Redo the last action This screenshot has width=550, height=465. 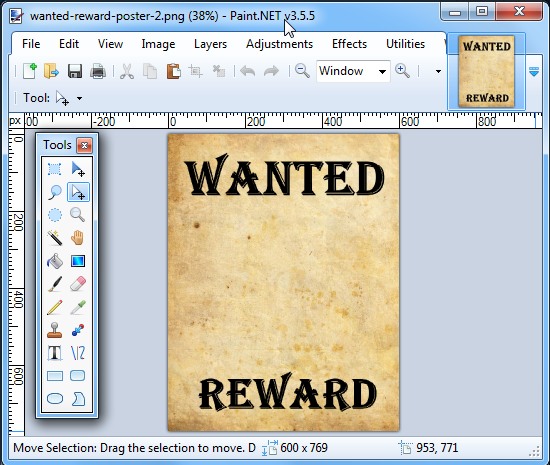tap(271, 71)
